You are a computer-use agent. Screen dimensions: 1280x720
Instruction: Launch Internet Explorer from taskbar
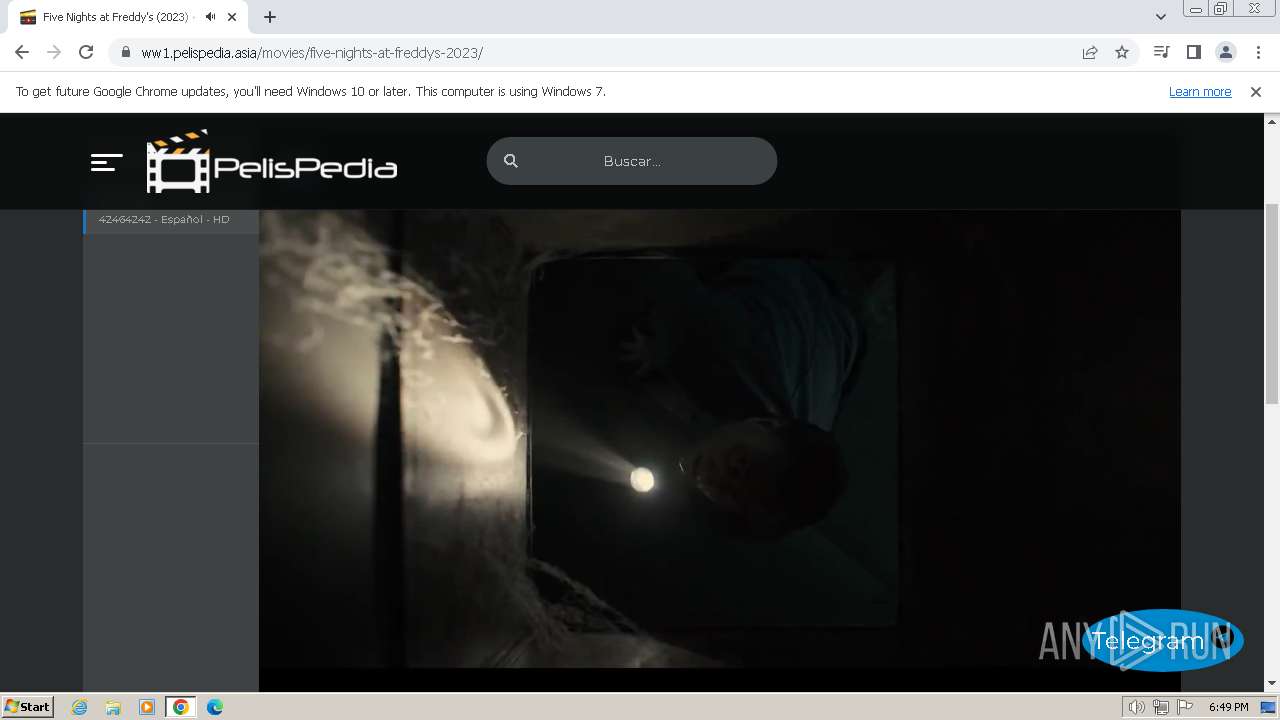pyautogui.click(x=80, y=707)
